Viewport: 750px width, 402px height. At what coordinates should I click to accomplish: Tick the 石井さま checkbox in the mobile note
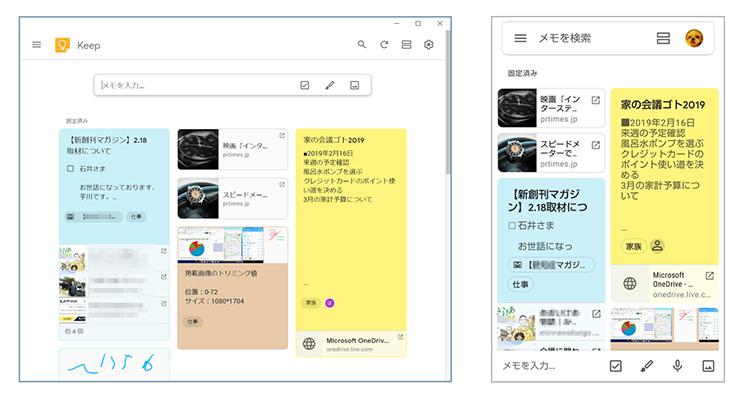[512, 225]
